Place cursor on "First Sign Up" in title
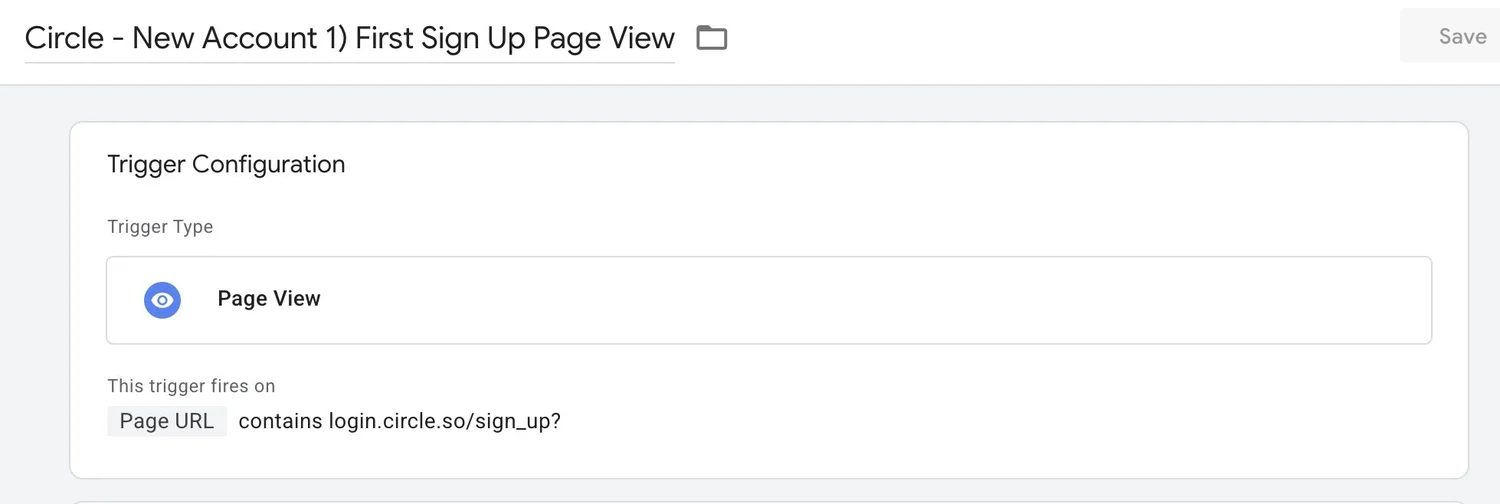 tap(441, 38)
